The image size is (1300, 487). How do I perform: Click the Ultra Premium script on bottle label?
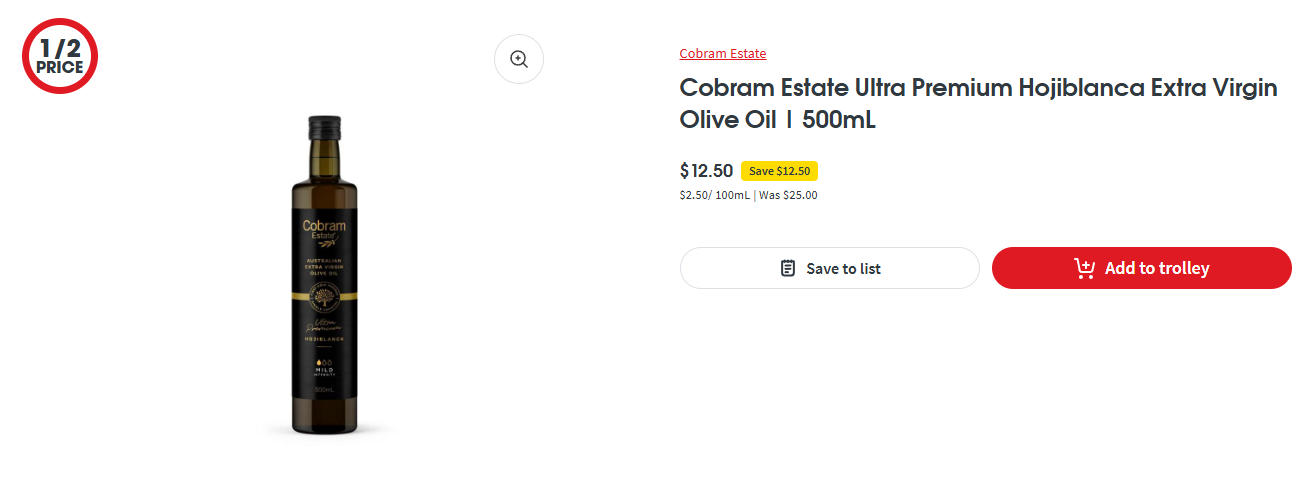[x=324, y=324]
